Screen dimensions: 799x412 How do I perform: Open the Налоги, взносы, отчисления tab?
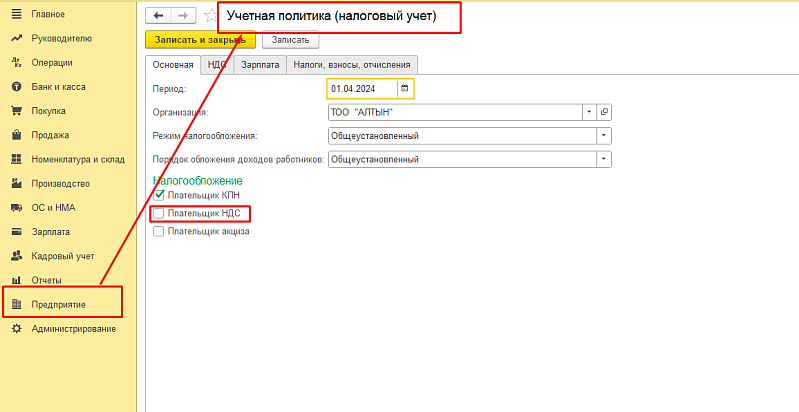point(352,65)
